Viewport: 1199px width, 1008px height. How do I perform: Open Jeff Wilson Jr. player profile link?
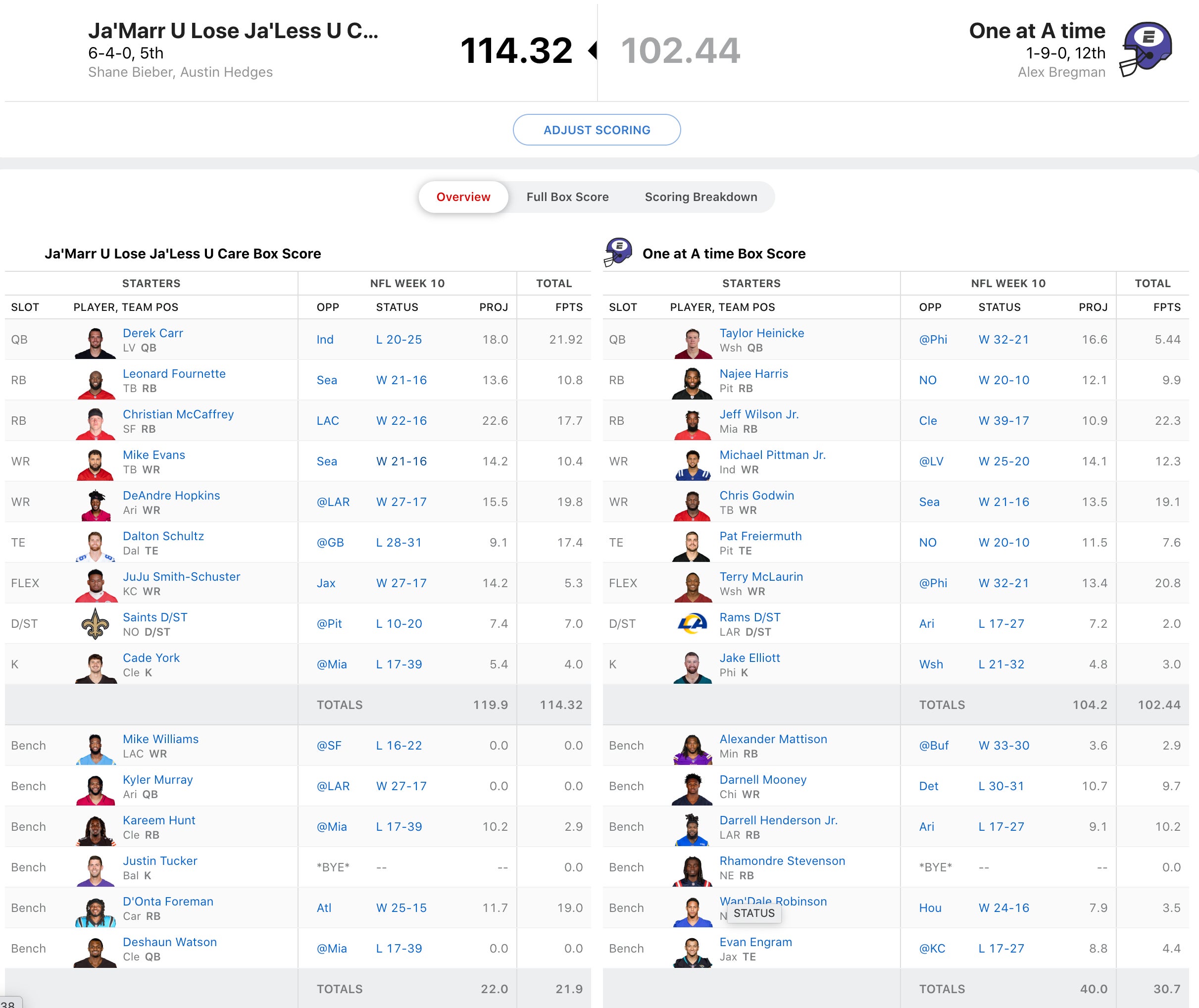click(x=758, y=414)
